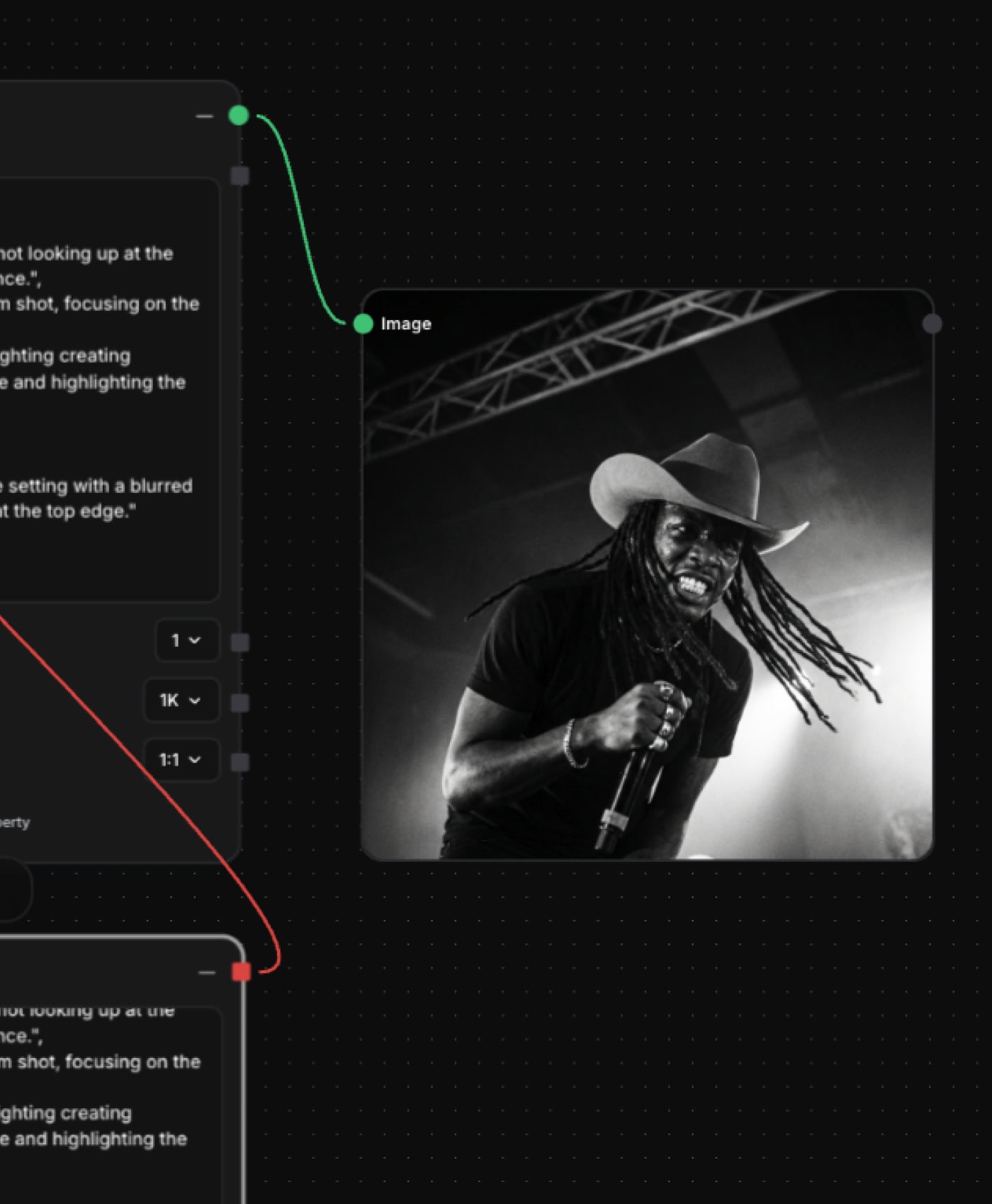Click the green Image input port
992x1204 pixels.
pyautogui.click(x=363, y=324)
